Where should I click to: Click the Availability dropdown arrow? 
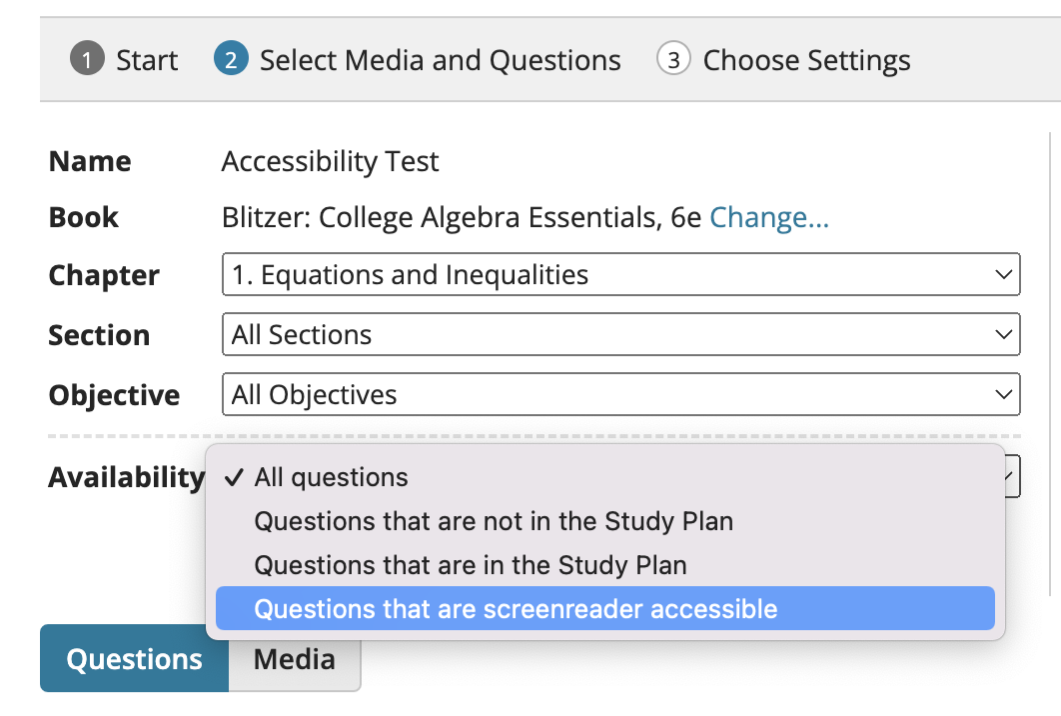(x=1012, y=477)
